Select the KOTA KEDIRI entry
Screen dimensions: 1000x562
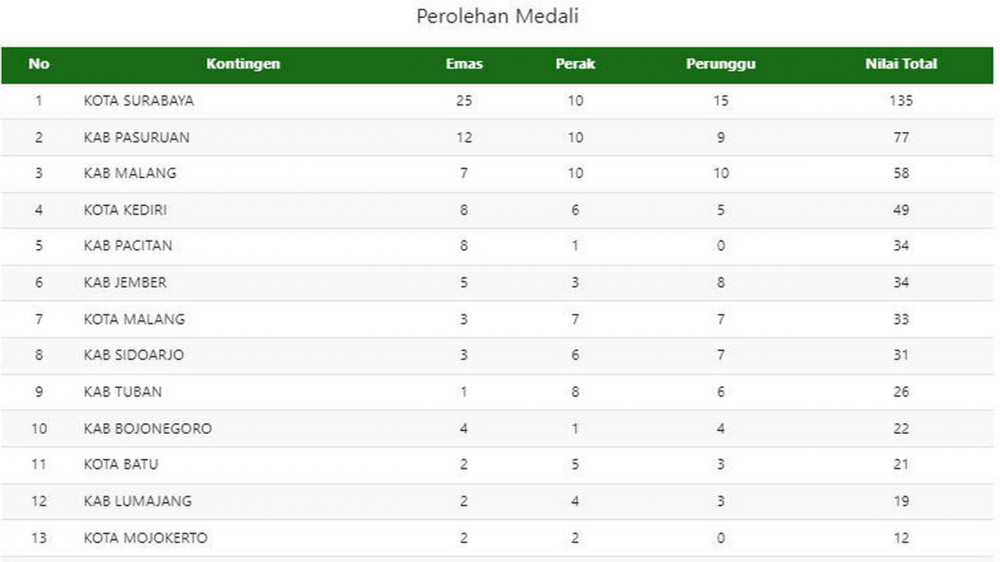125,210
